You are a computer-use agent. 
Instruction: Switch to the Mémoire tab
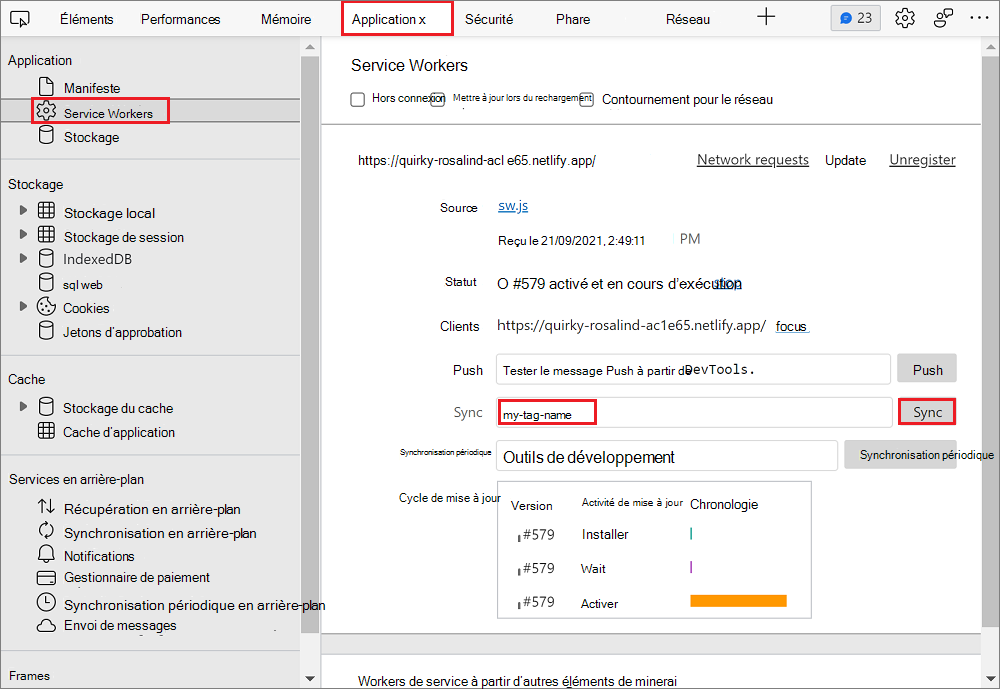click(285, 18)
